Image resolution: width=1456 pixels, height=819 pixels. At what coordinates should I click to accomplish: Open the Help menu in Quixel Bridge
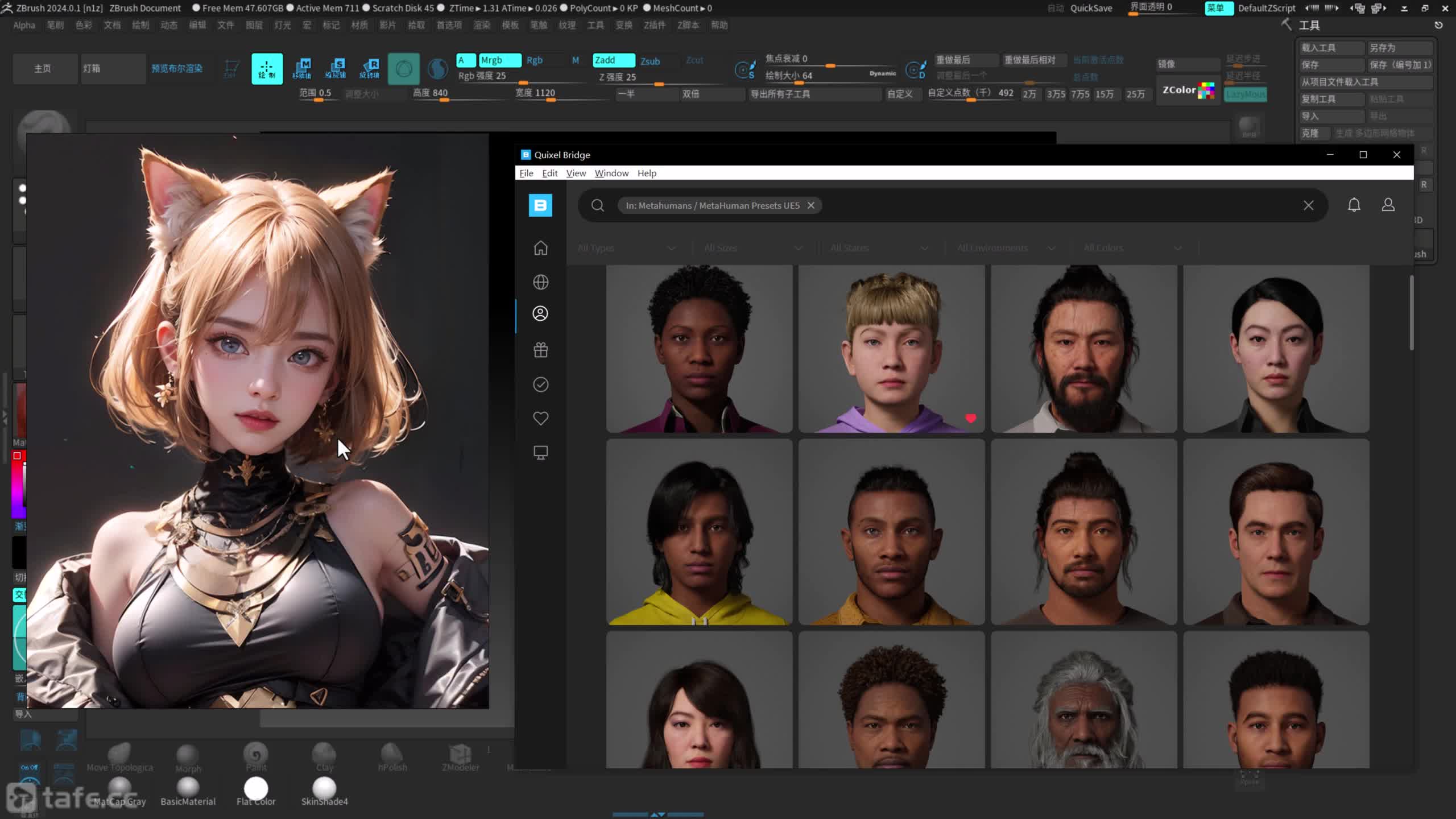pyautogui.click(x=647, y=173)
